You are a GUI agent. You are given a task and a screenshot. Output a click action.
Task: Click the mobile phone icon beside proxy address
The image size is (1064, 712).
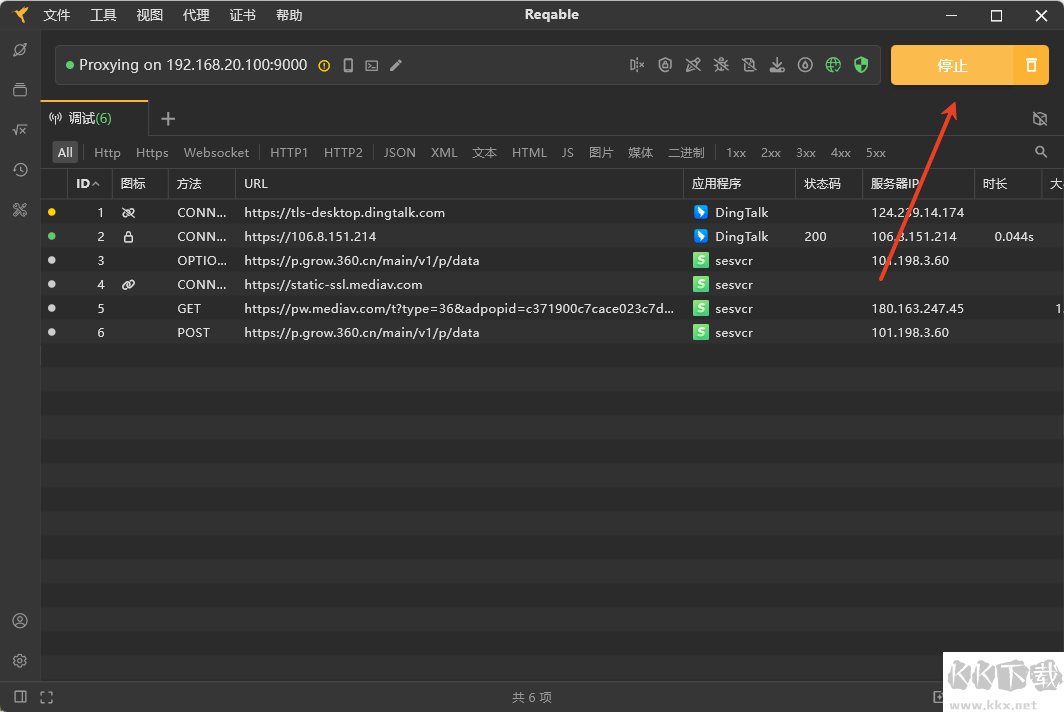pos(348,65)
